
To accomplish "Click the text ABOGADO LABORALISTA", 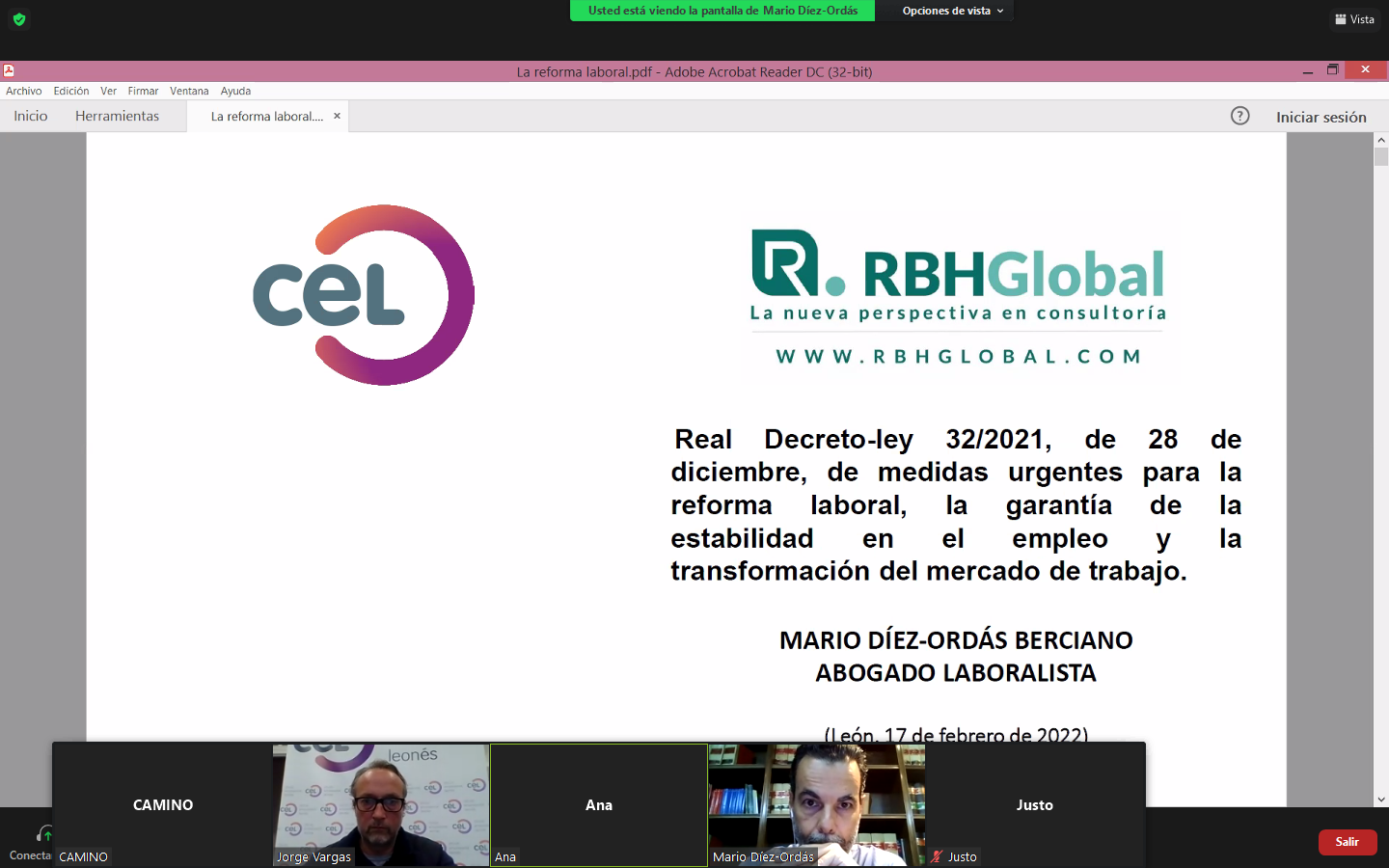I will (956, 673).
